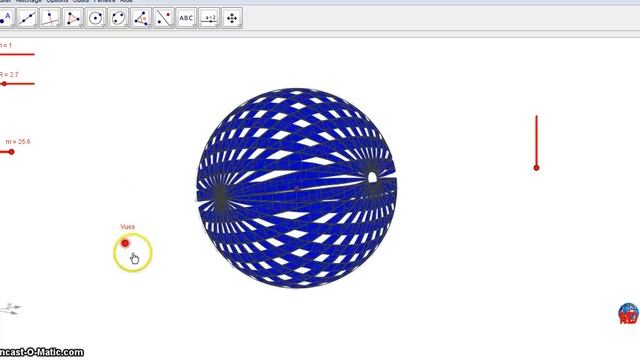This screenshot has height=360, width=640.
Task: Select the Line through Two Points tool
Action: coord(27,18)
